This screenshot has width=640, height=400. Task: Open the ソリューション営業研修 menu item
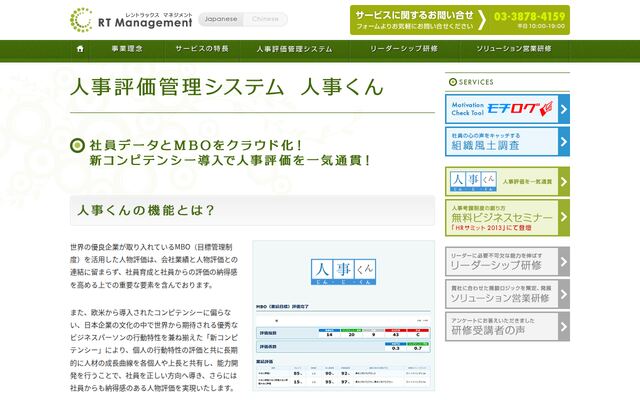[514, 49]
